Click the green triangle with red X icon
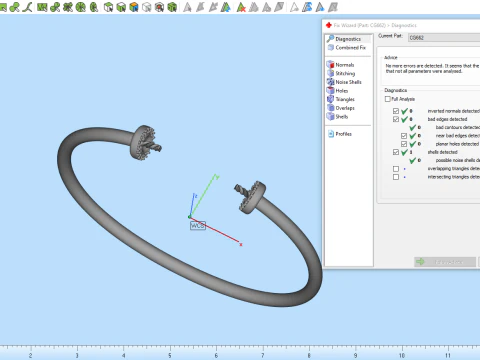Viewport: 480px width, 360px height. coord(241,7)
